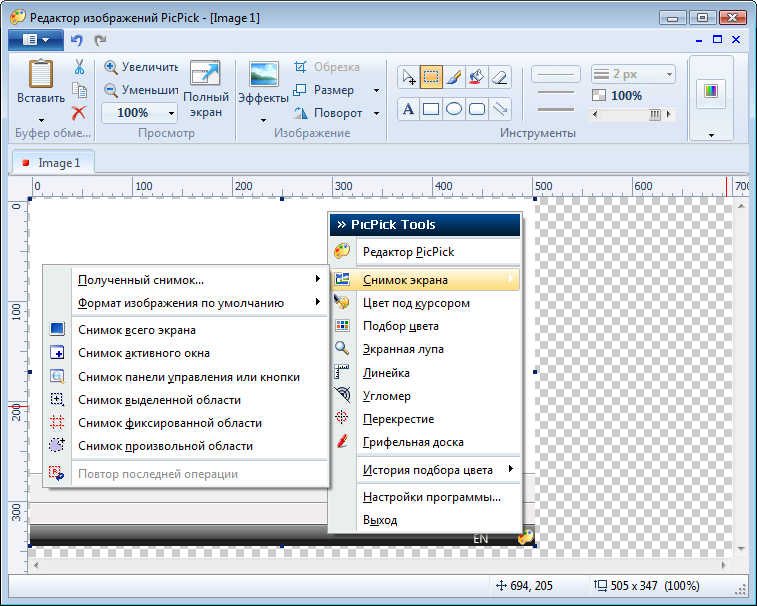Expand the color palette panel arrow

[x=711, y=135]
